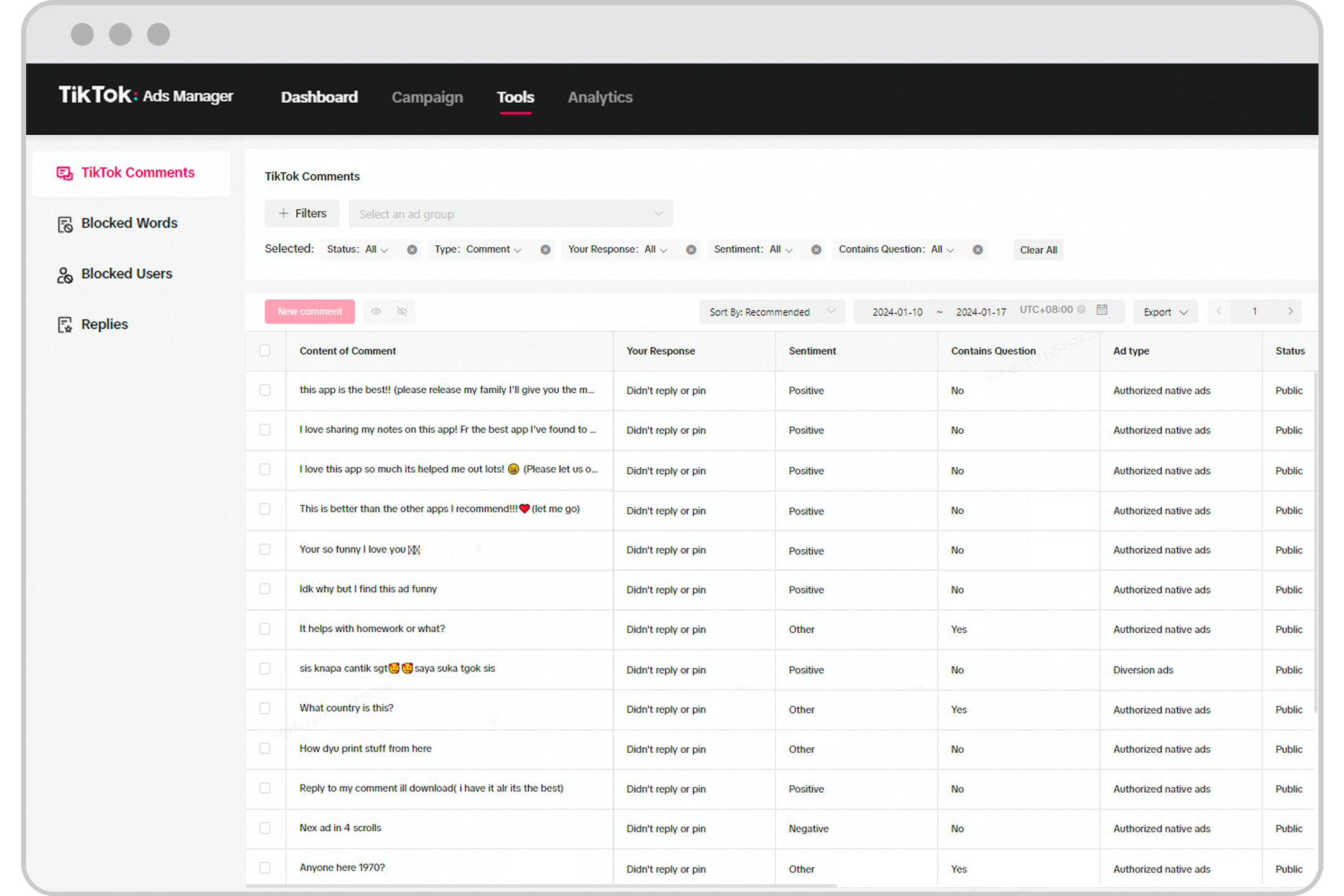
Task: Remove the Contains Question filter chip
Action: click(x=978, y=250)
